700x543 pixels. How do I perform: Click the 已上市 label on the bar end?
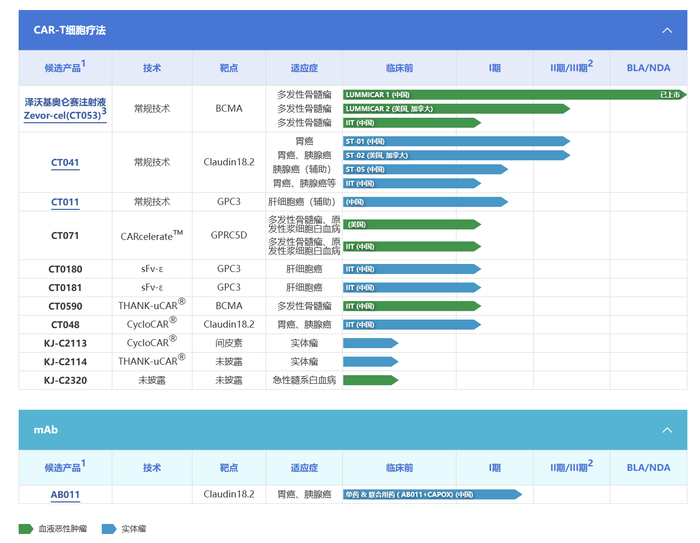670,95
